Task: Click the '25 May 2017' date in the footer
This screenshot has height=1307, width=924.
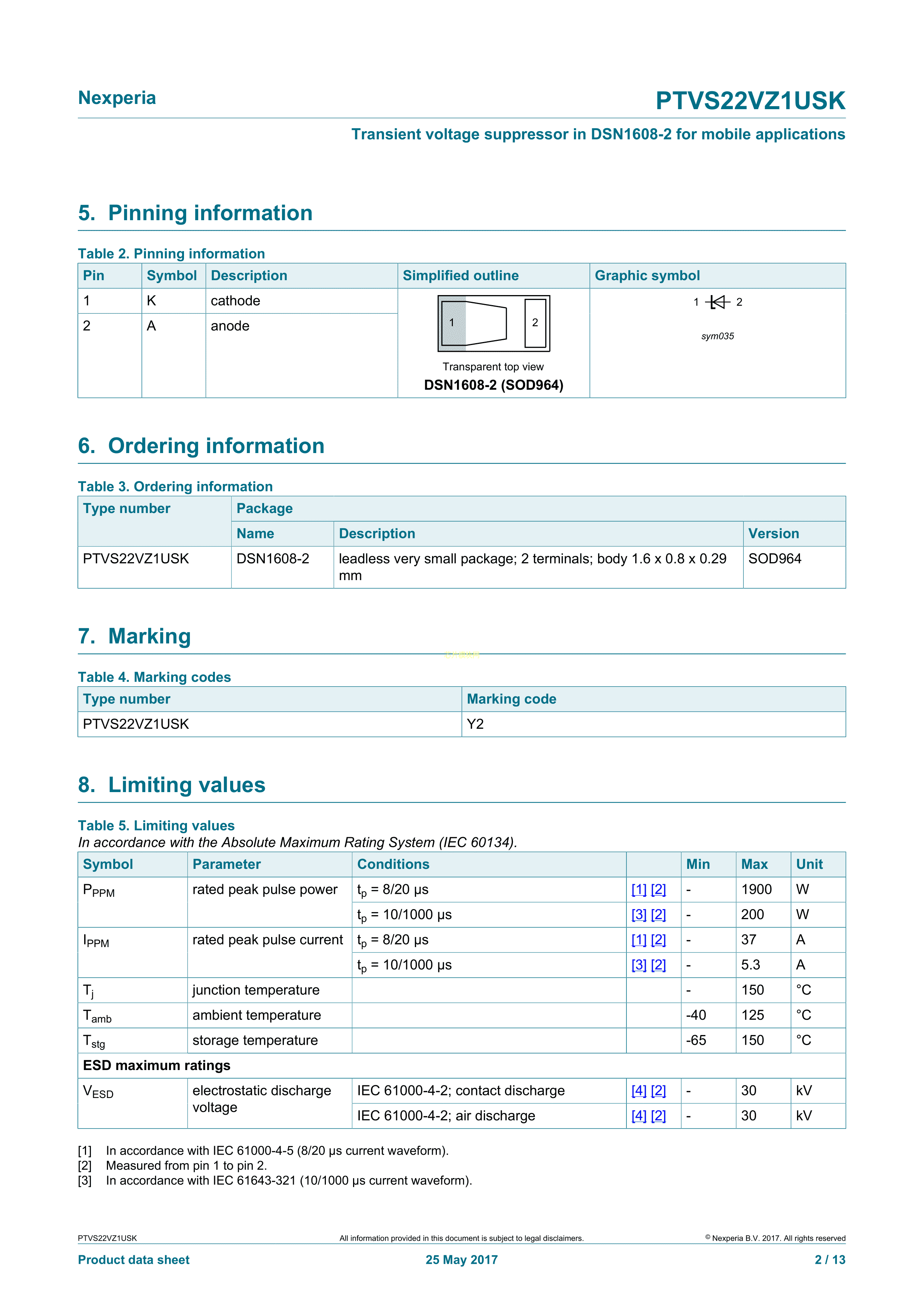Action: [x=461, y=1260]
